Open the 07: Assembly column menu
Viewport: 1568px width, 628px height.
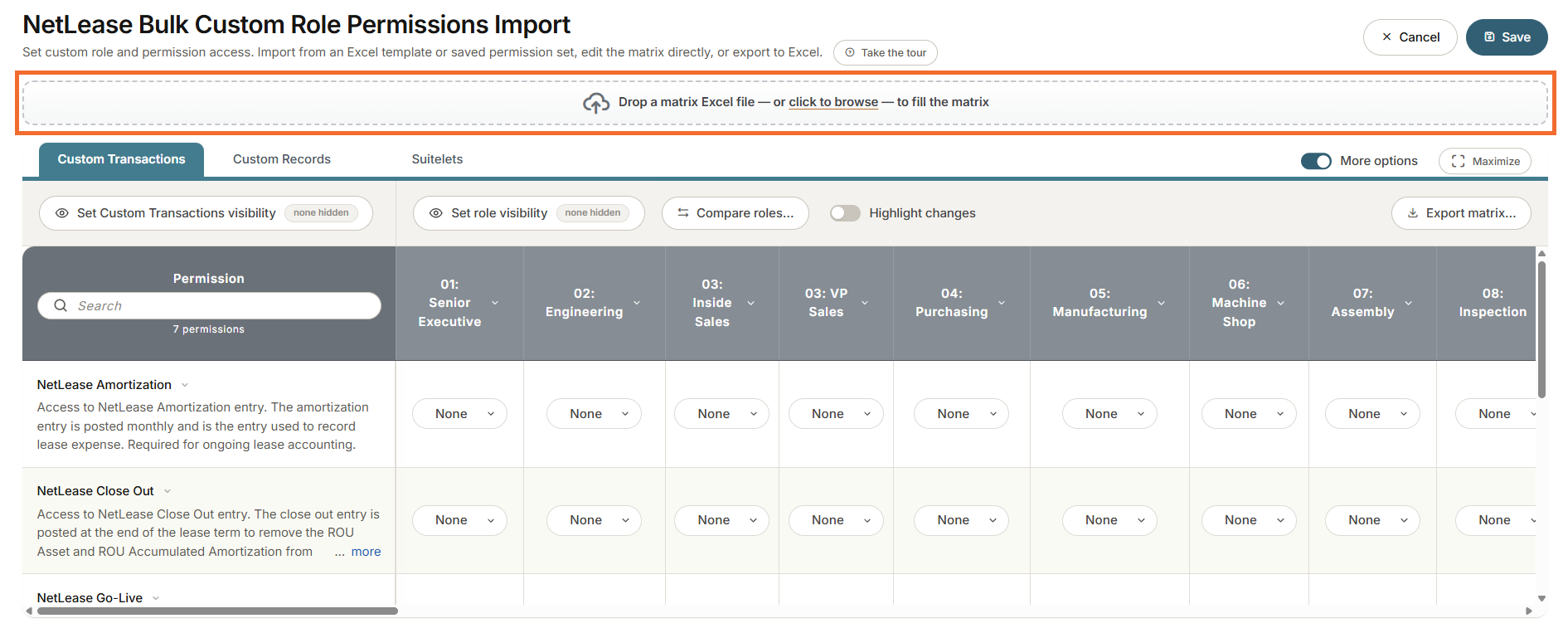[1409, 303]
